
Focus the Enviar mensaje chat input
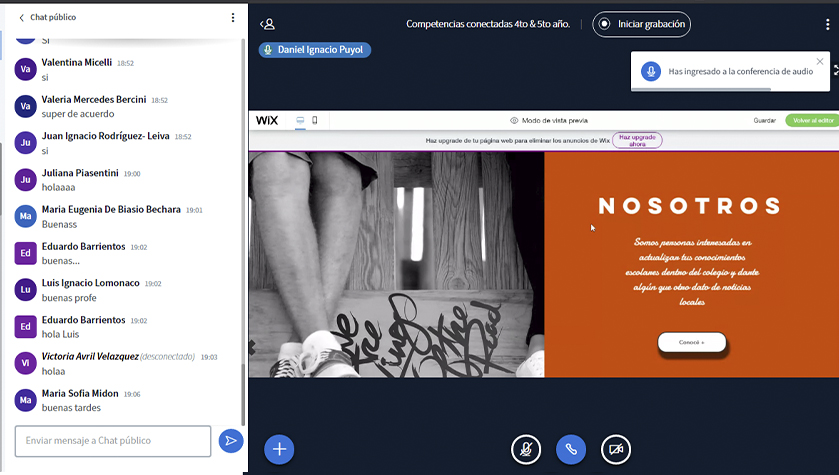tap(113, 440)
